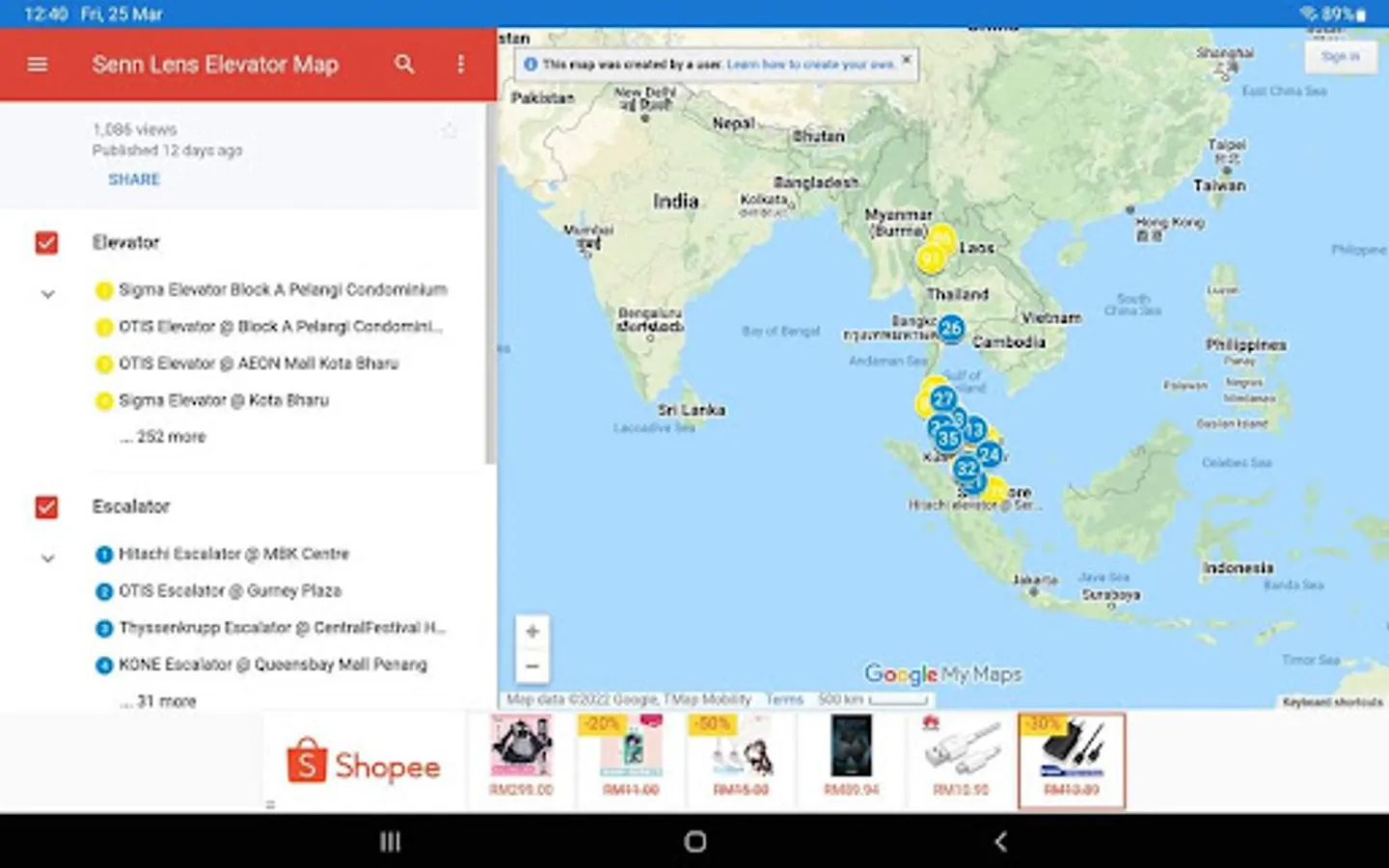Open the Shopee ad priced RM299.00

tap(521, 760)
